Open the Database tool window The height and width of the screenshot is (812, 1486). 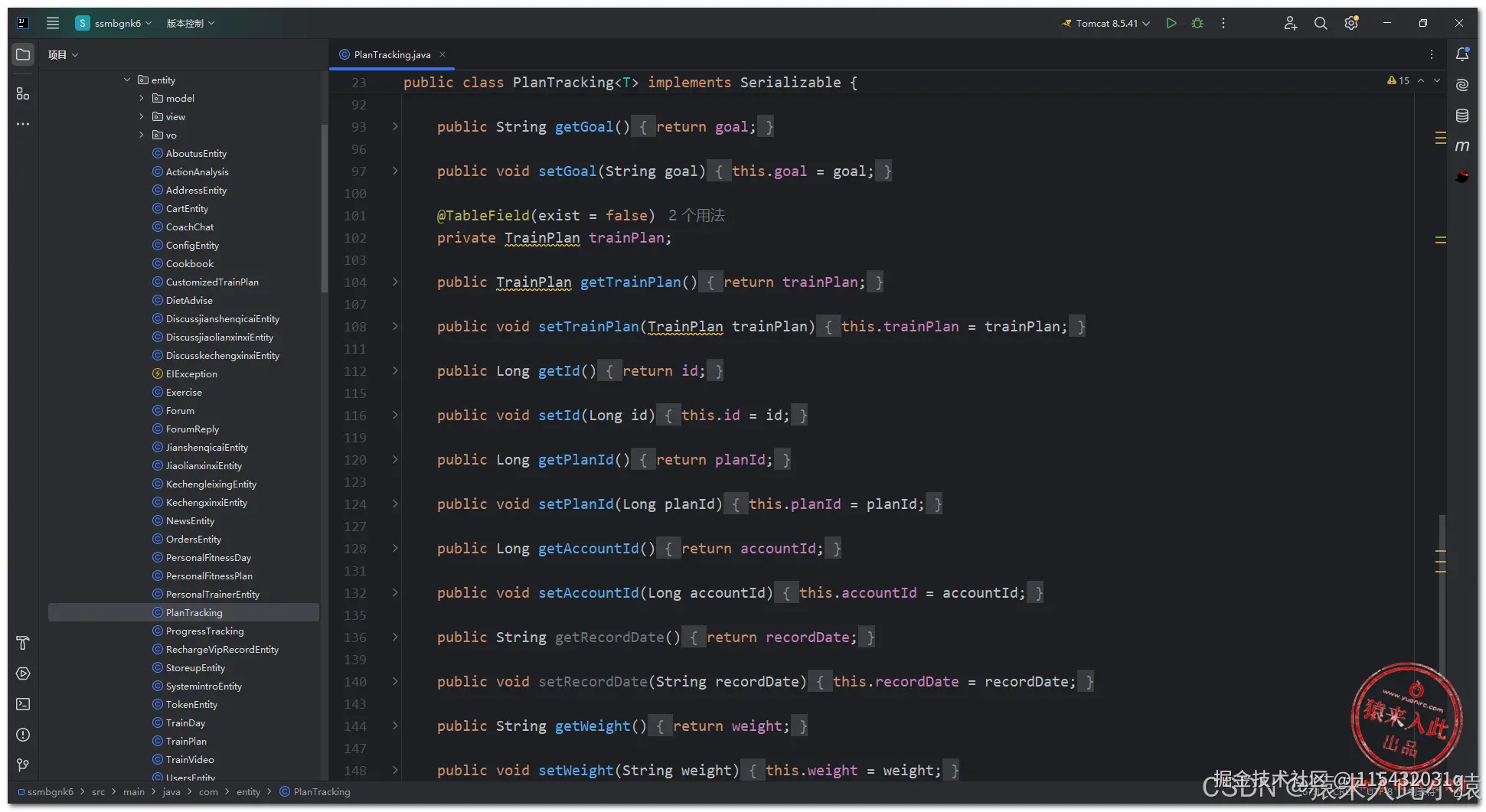tap(1462, 116)
